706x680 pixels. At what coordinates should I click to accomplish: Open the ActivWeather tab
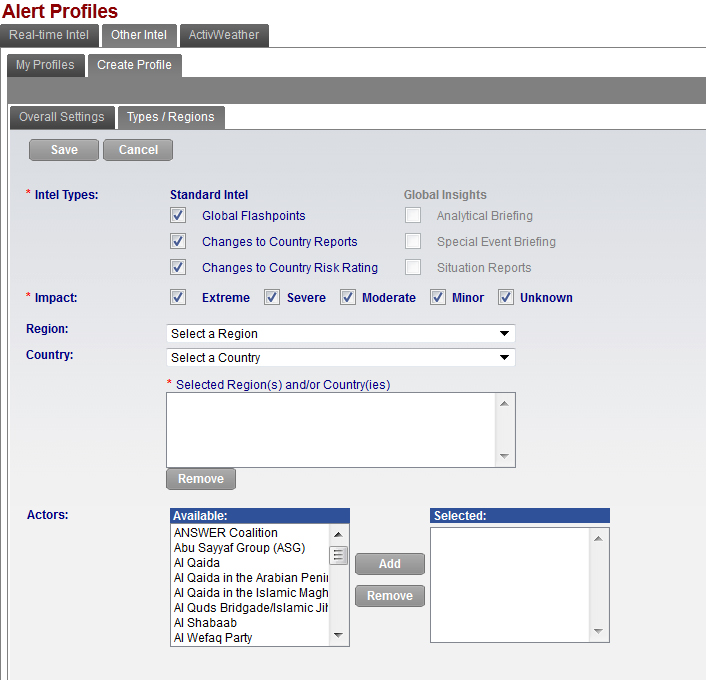tap(224, 35)
